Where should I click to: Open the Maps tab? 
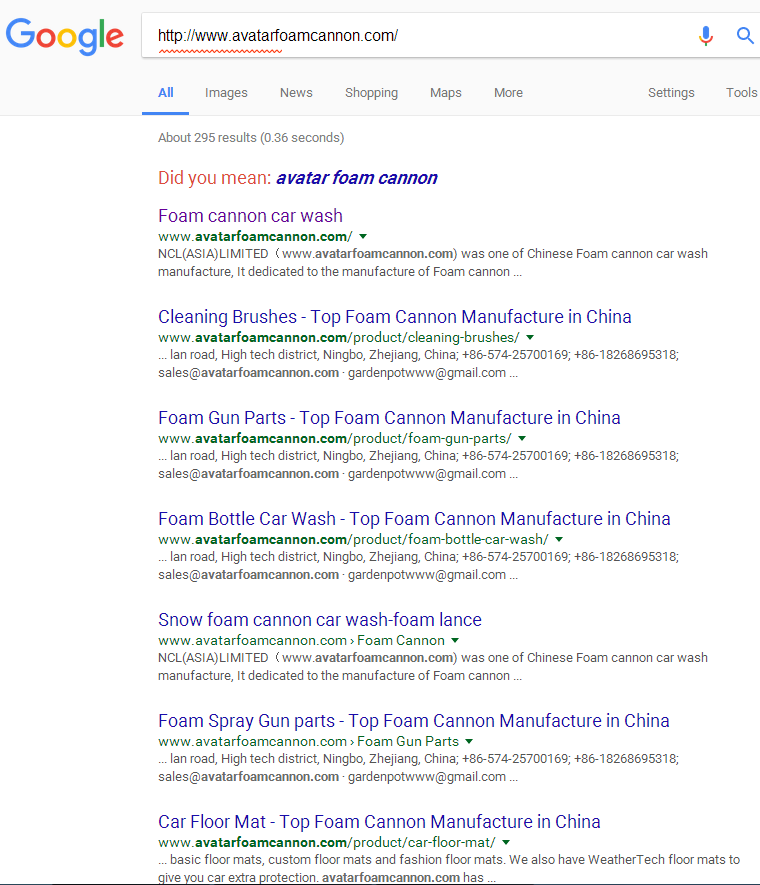click(x=446, y=93)
